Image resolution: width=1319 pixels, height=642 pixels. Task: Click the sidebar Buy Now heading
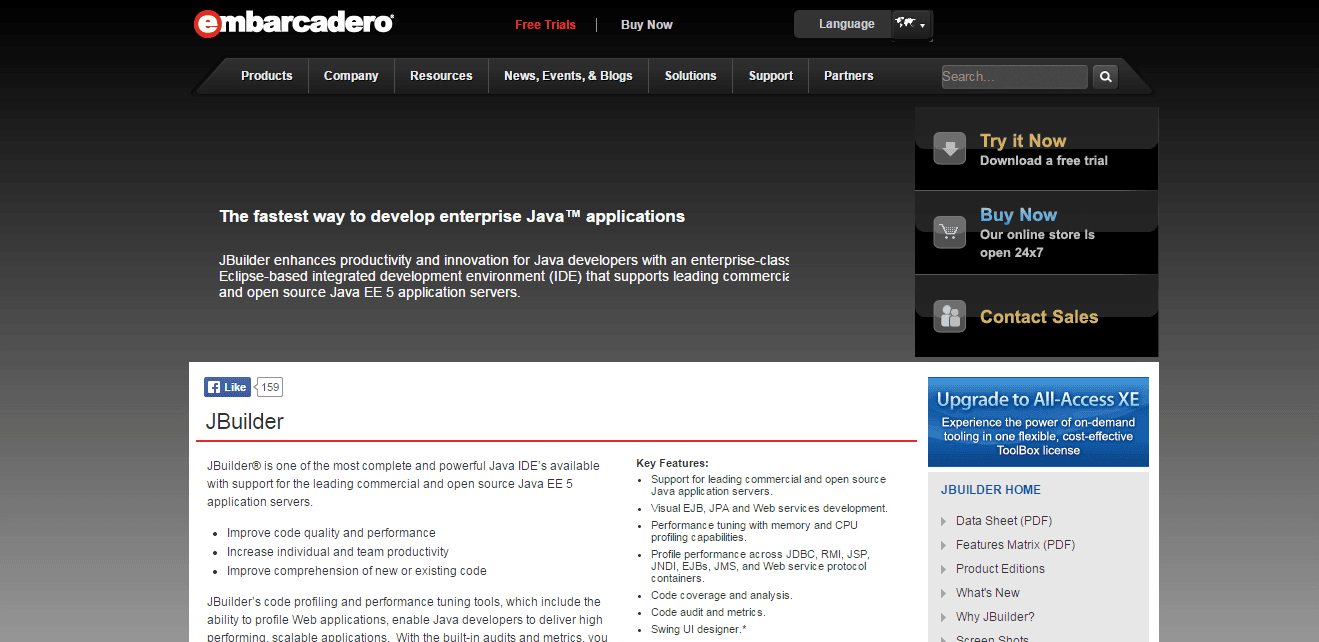click(1018, 215)
